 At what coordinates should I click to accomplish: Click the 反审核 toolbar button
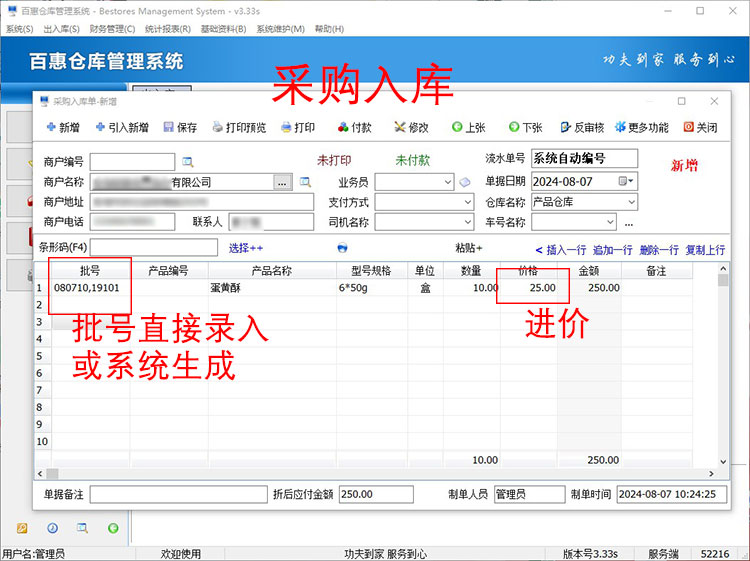click(x=582, y=127)
